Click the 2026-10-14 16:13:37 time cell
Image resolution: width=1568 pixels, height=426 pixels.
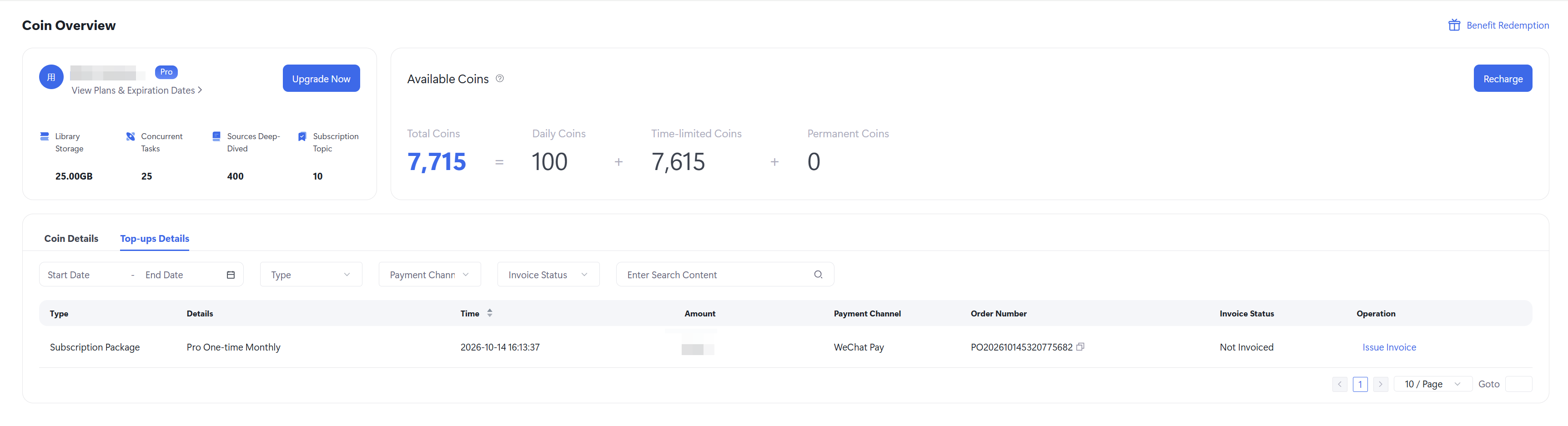tap(500, 347)
